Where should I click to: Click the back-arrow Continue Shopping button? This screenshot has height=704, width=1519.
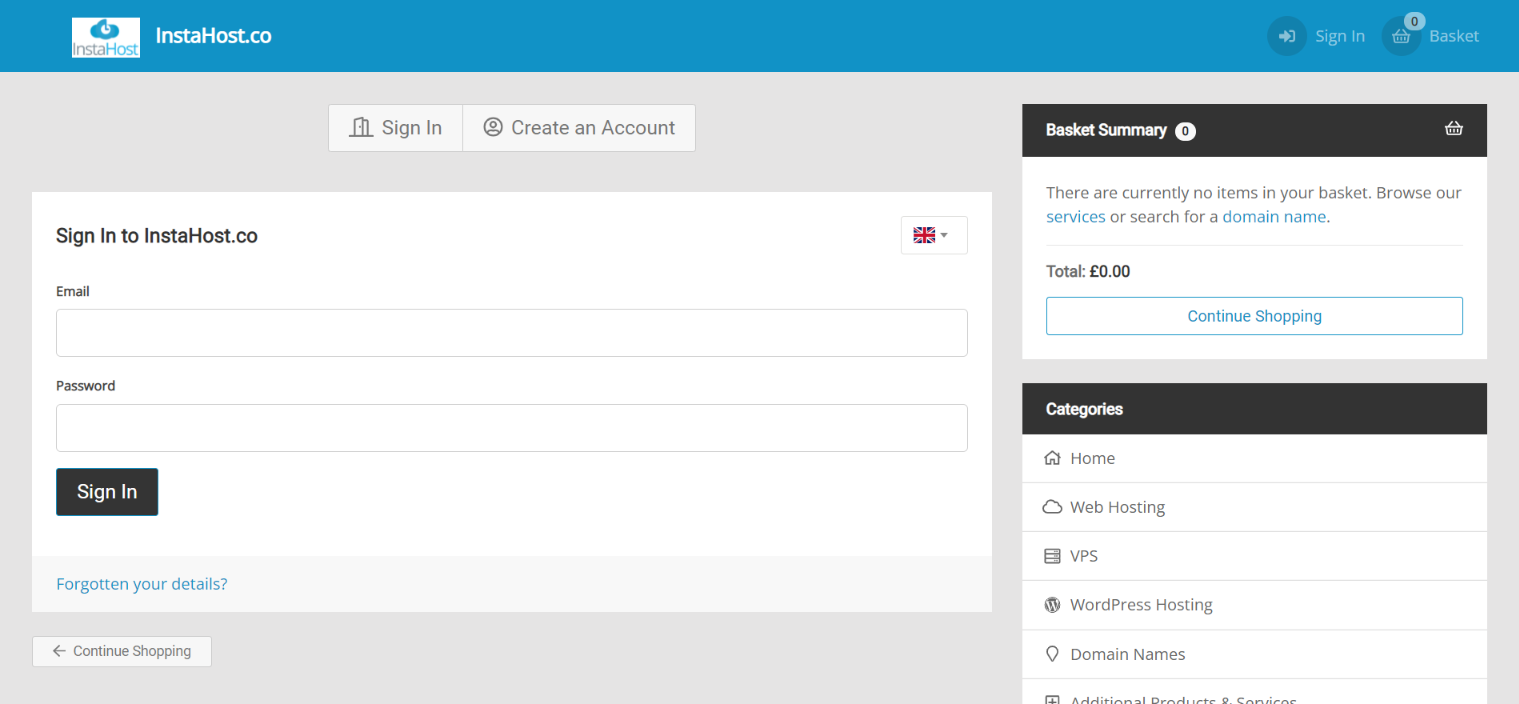(122, 651)
